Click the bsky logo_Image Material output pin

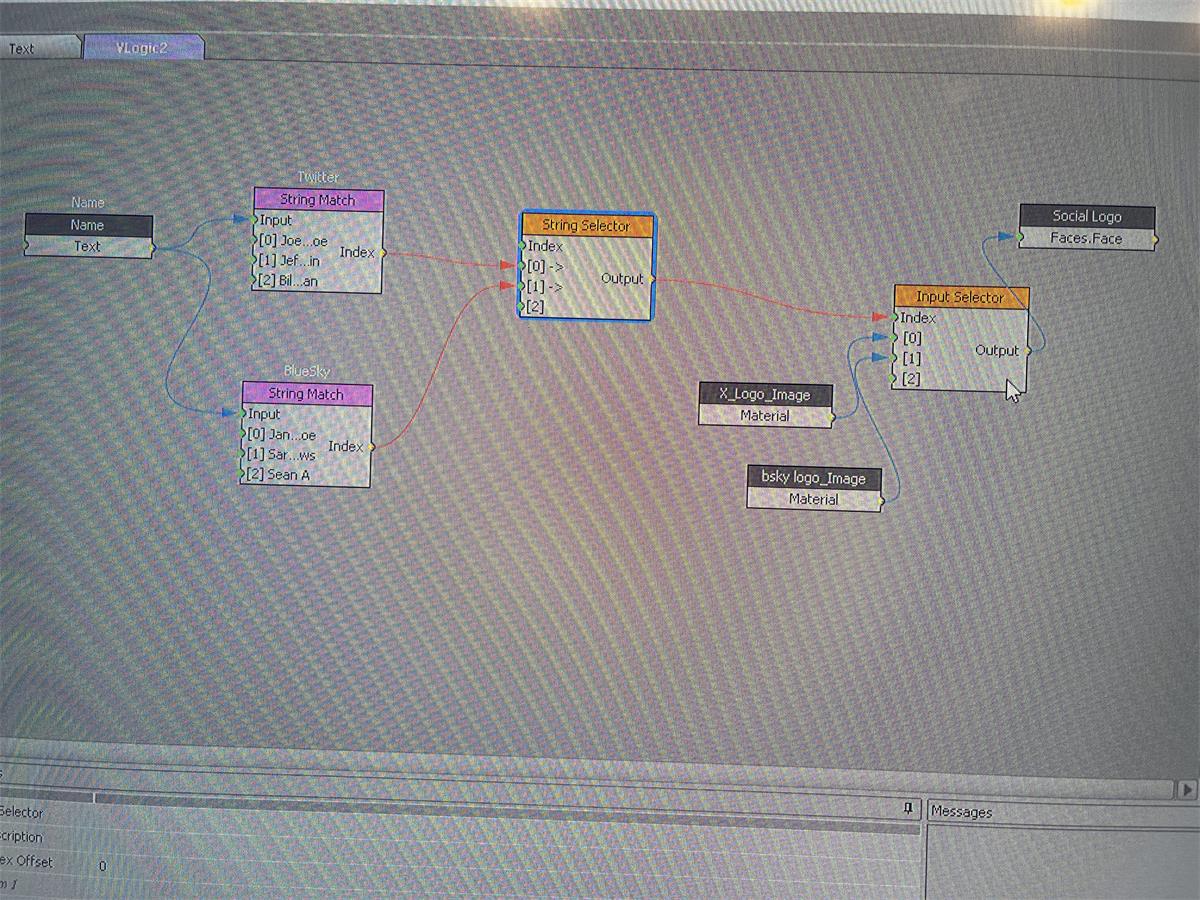click(880, 501)
